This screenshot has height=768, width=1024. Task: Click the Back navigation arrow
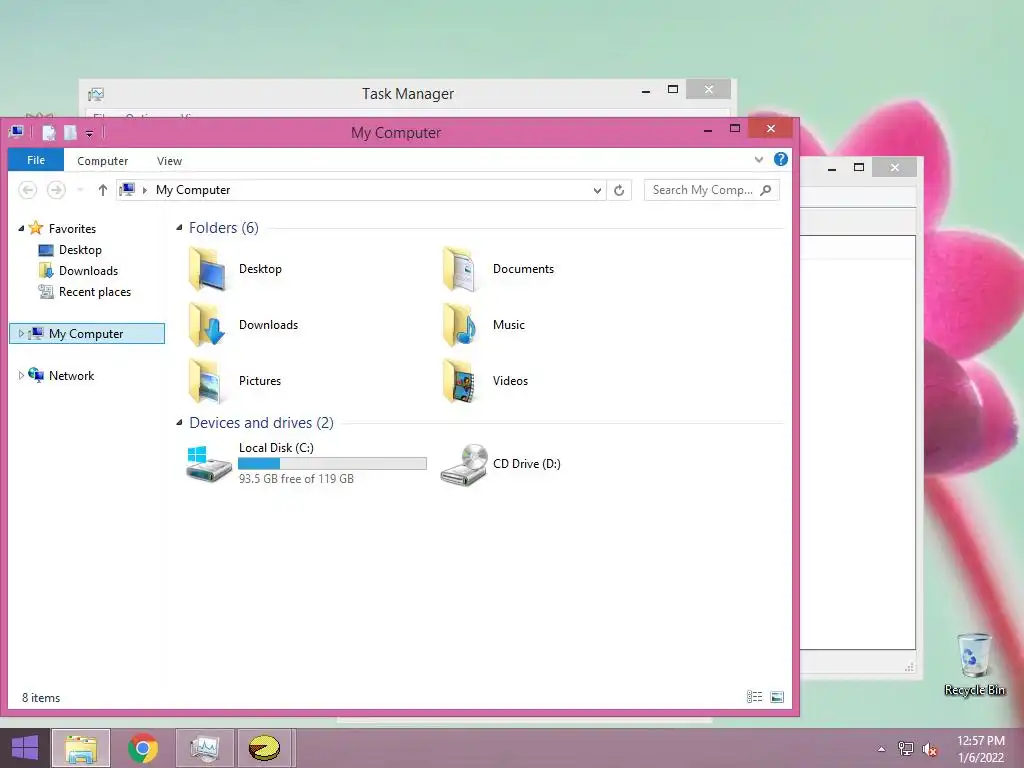click(x=27, y=190)
